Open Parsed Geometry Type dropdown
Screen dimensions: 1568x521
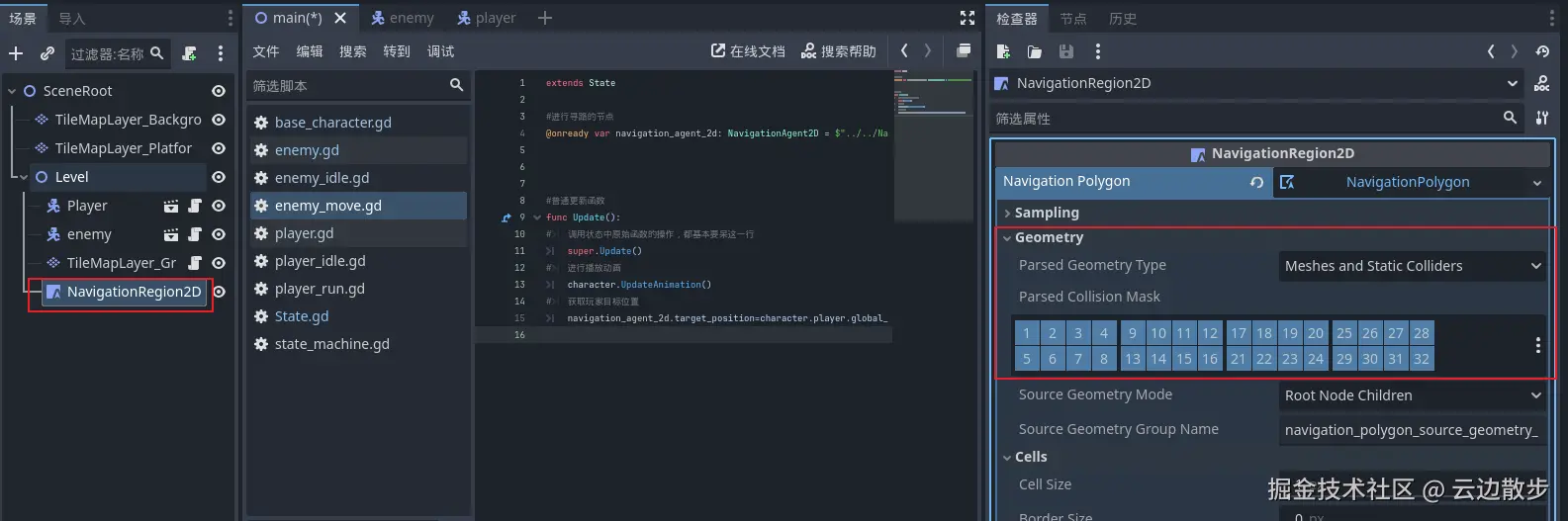point(1412,266)
